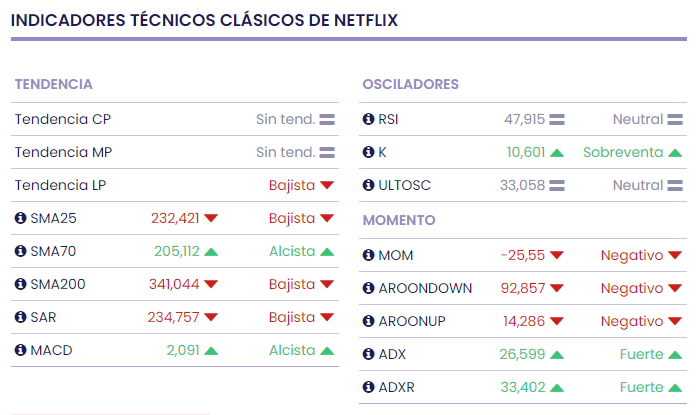Click the K oscillator value 10,601
Viewport: 697px width, 415px height.
pos(525,152)
